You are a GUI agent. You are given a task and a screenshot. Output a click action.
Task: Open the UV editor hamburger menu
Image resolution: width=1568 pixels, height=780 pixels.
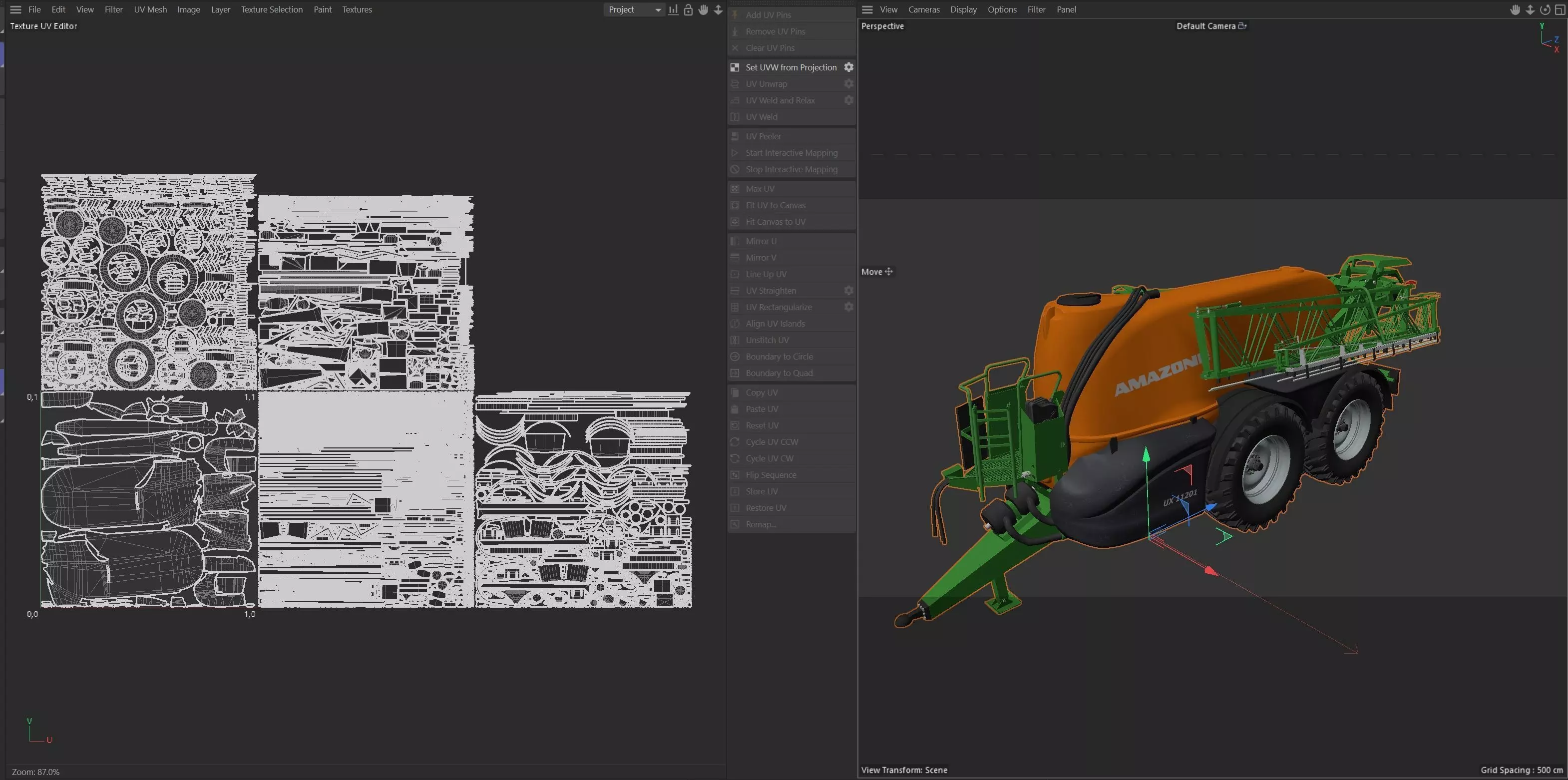click(16, 10)
